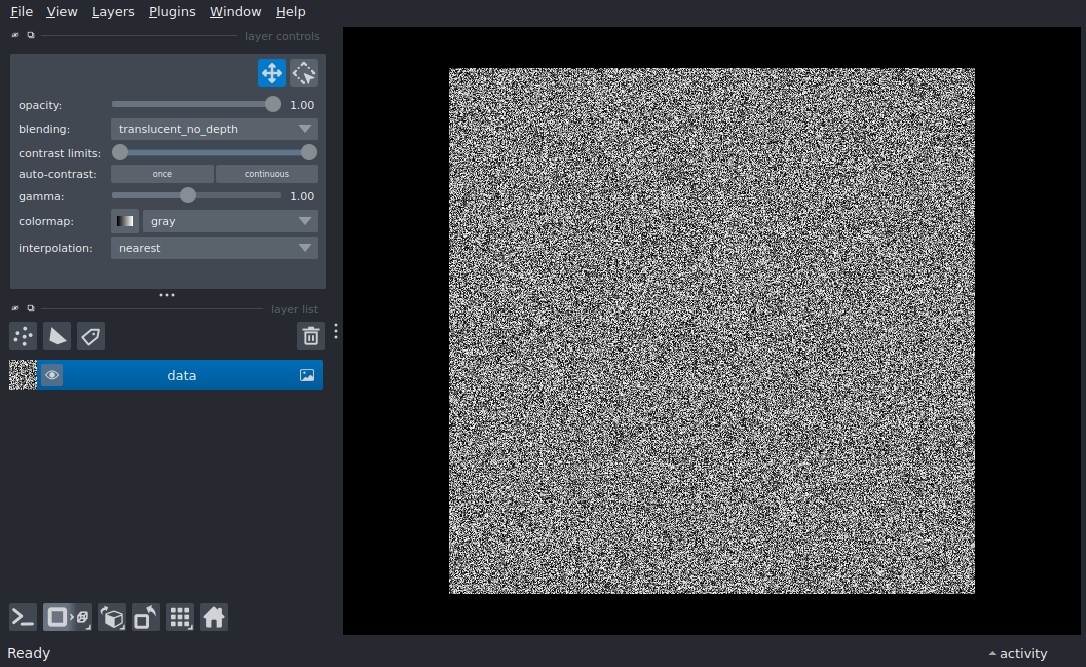The height and width of the screenshot is (667, 1086).
Task: Click the contrast limits upper handle
Action: [x=309, y=152]
